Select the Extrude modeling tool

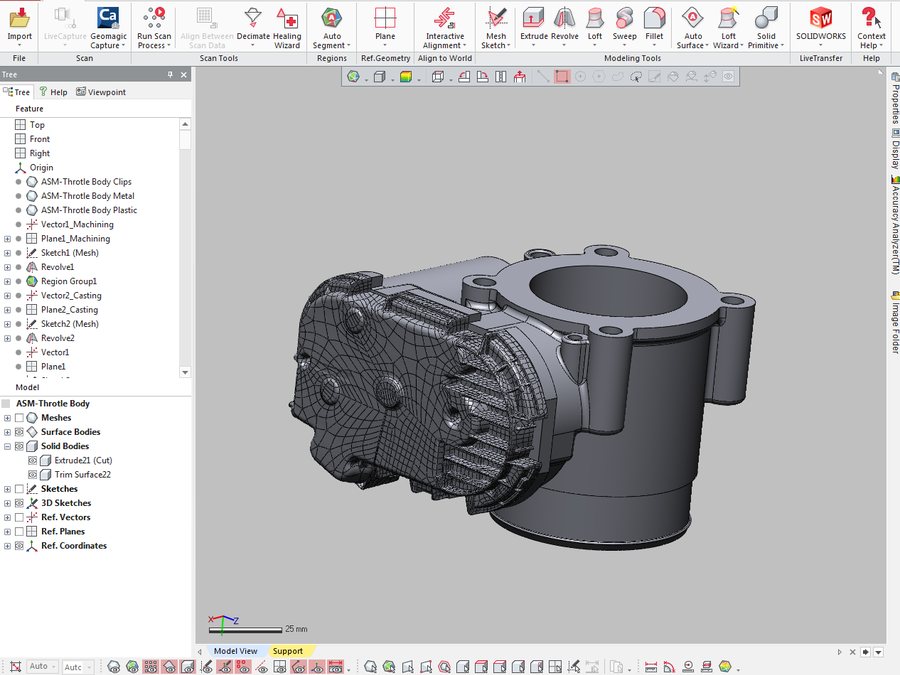point(534,25)
